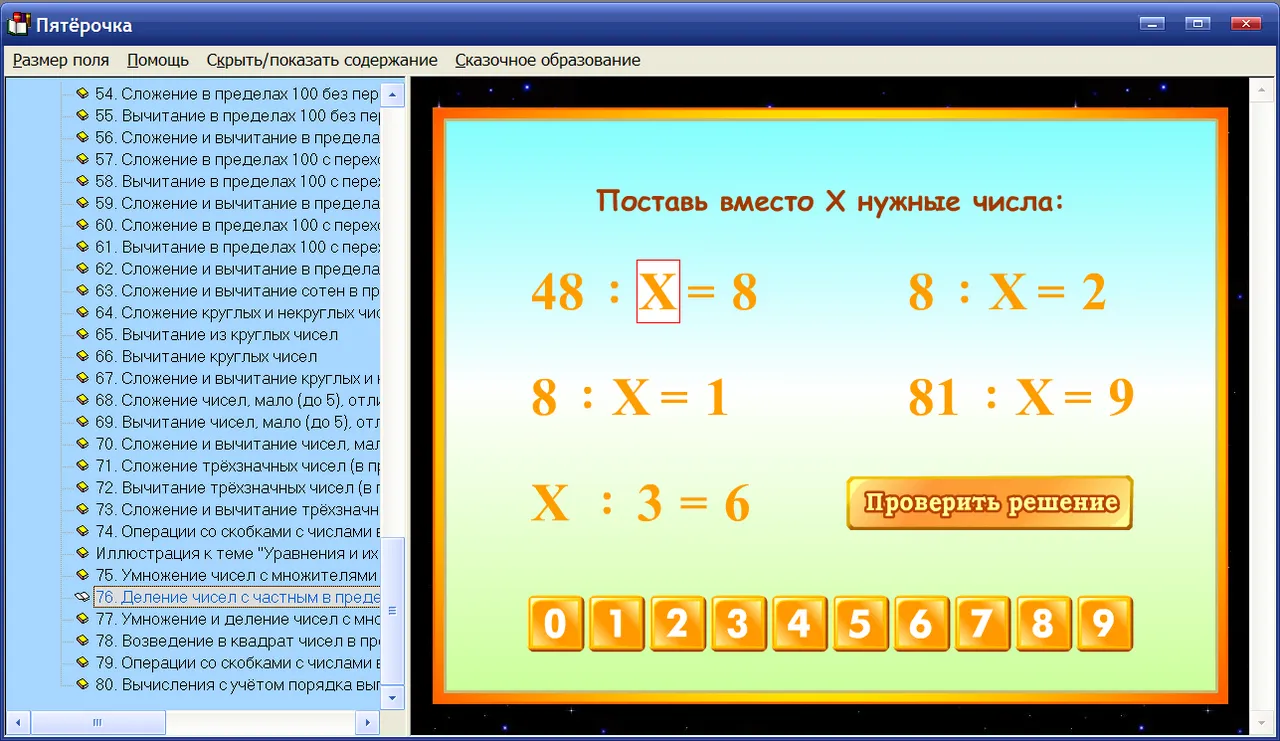Screen dimensions: 1280x741
Task: Select lesson 59 in the contents tree
Action: pos(237,203)
